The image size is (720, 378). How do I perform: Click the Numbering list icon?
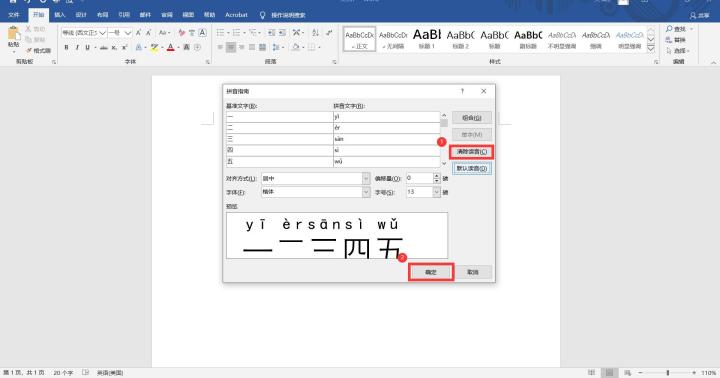(x=237, y=33)
